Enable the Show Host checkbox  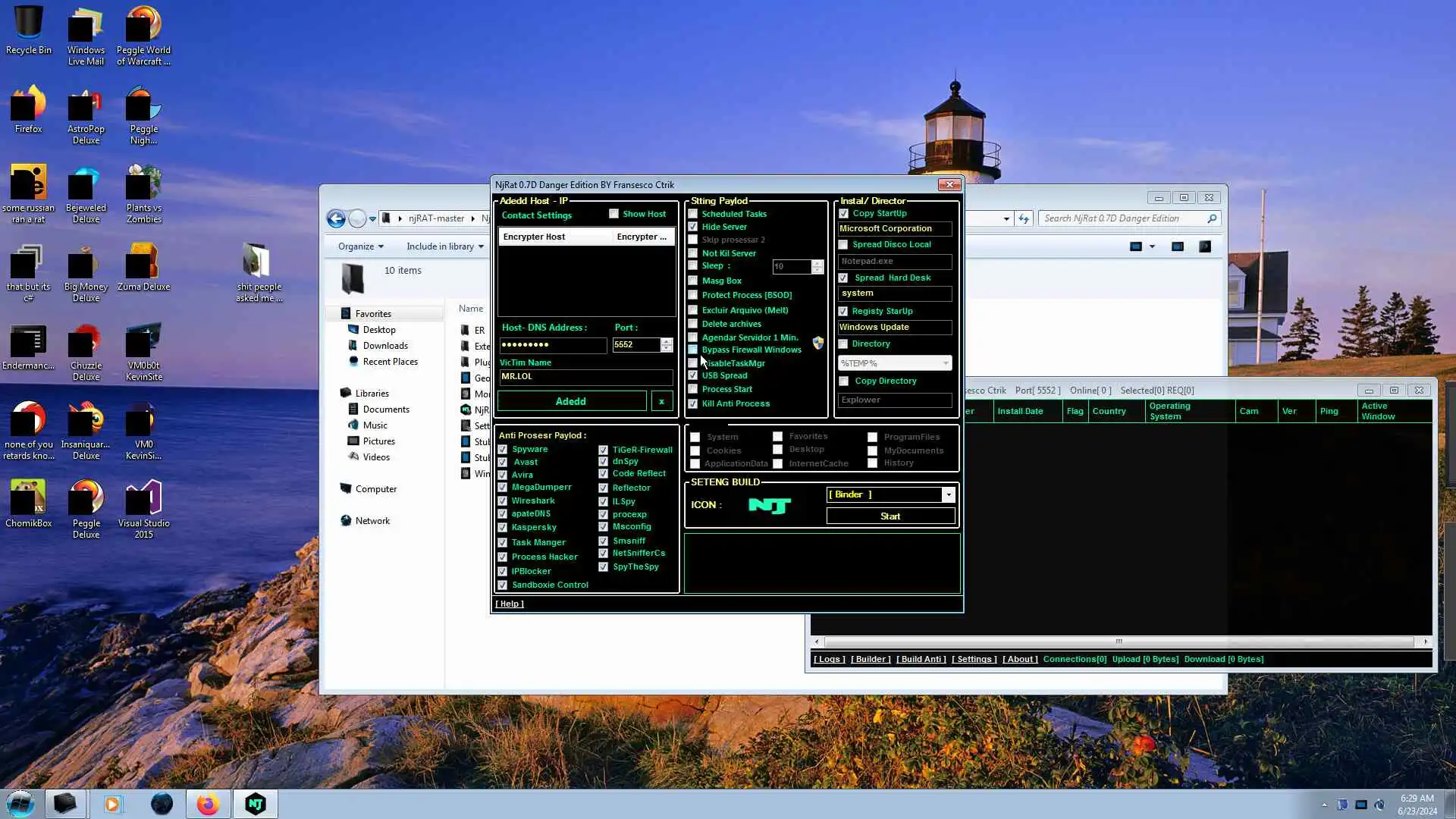613,214
